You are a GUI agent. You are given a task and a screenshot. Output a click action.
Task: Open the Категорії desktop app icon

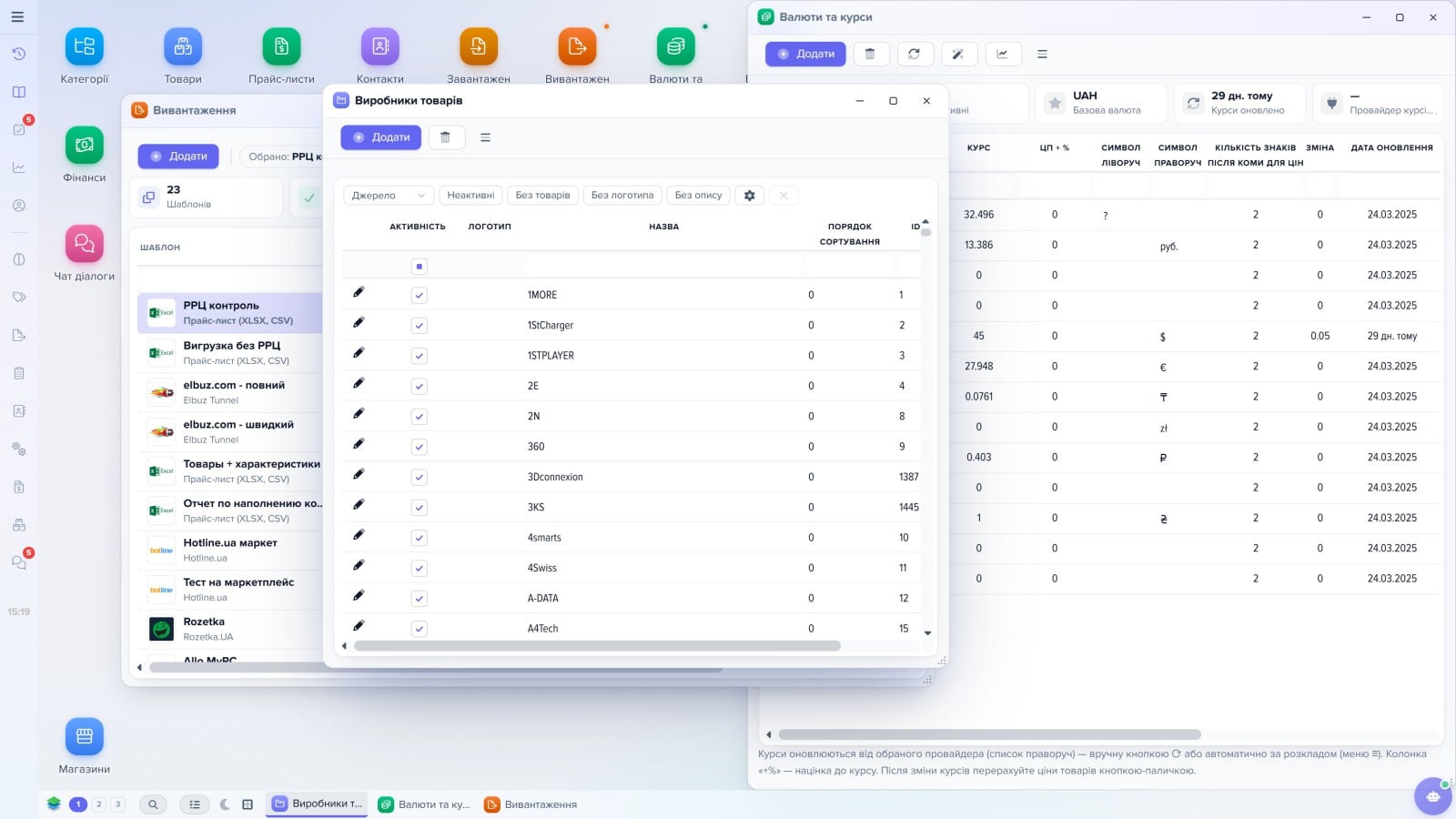(85, 46)
